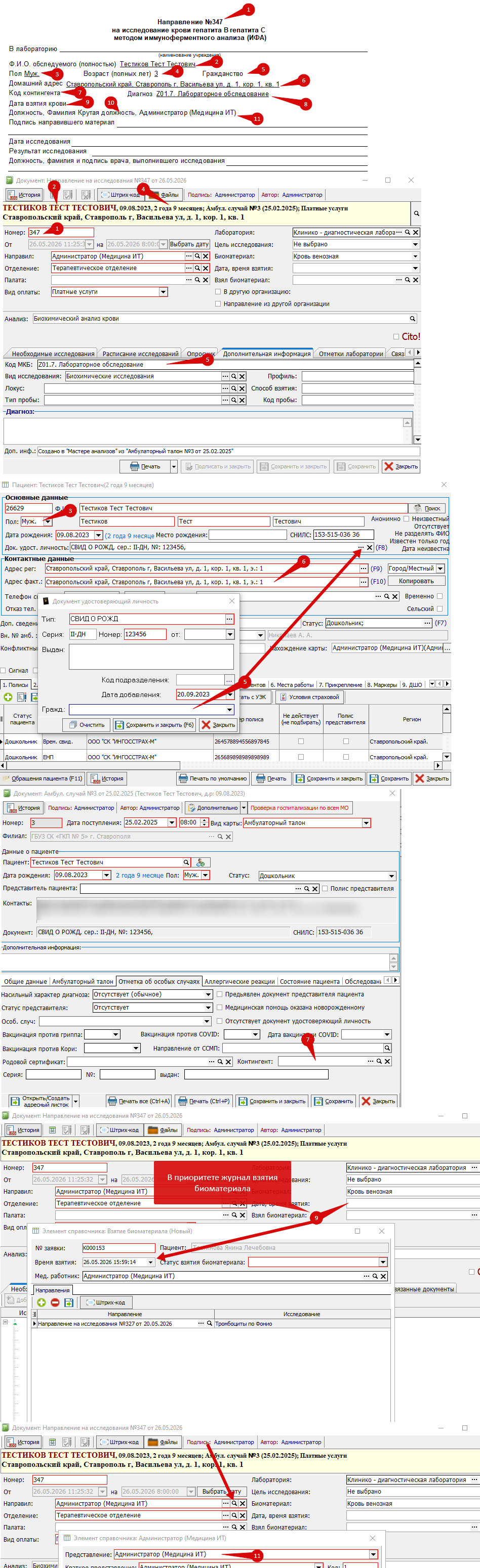The image size is (480, 1568).
Task: Open Адрес факт. ellipsis editor (F10)
Action: tap(364, 582)
